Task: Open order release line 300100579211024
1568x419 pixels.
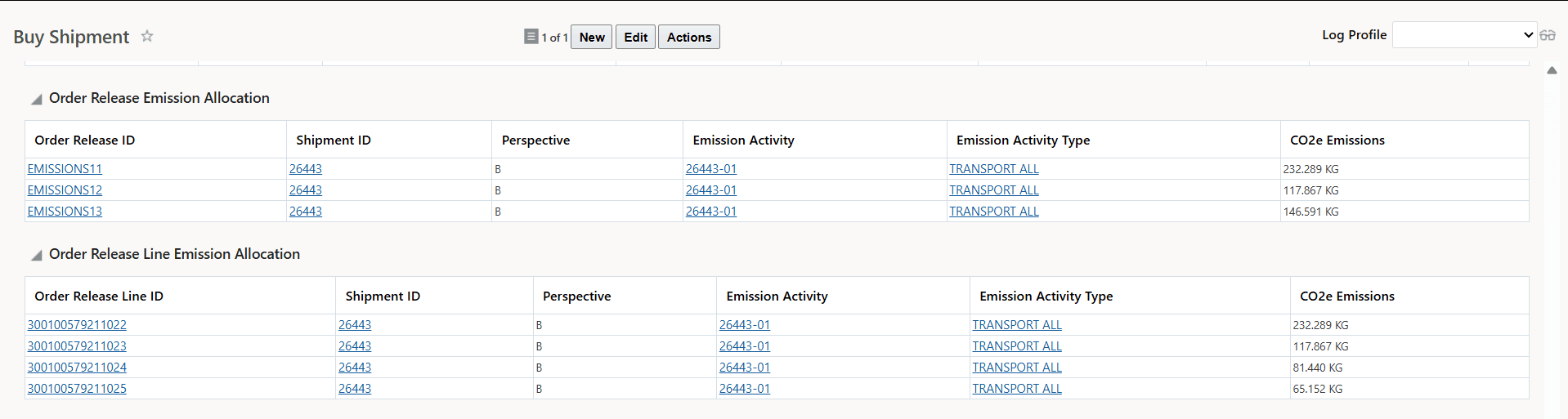Action: (x=77, y=368)
